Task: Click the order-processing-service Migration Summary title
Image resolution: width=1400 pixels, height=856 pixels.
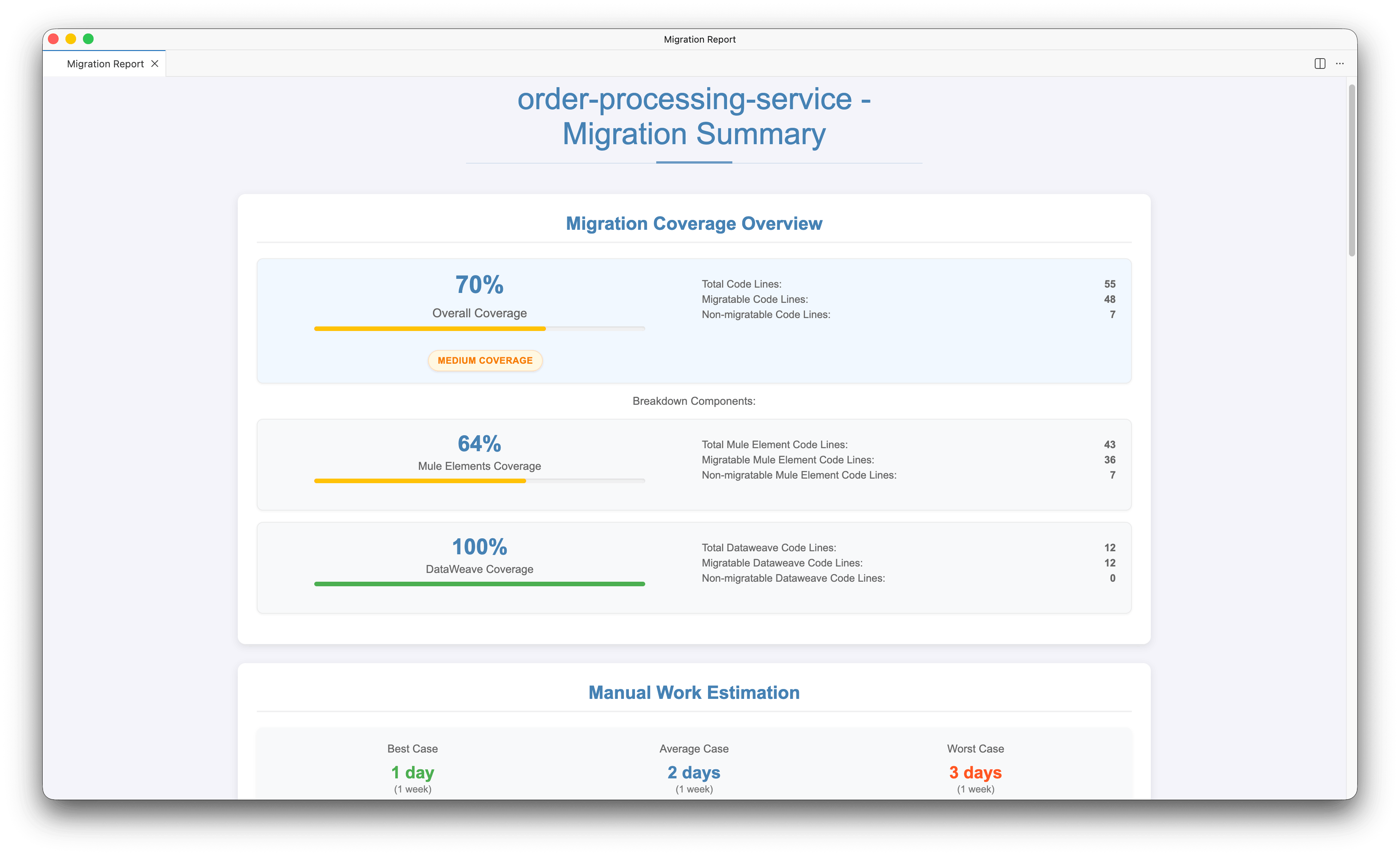Action: pyautogui.click(x=694, y=116)
